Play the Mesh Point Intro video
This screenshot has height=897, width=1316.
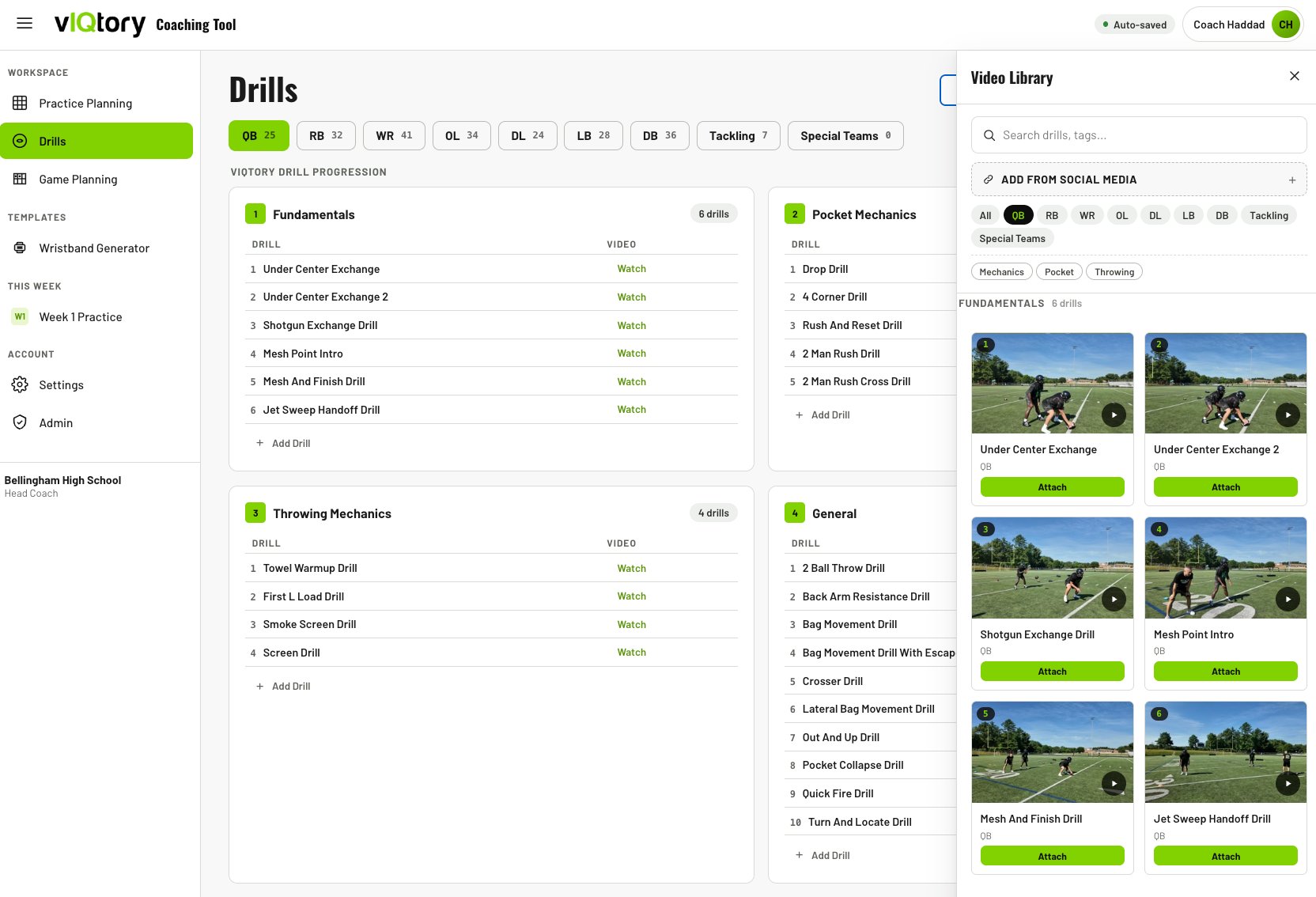(x=1288, y=599)
